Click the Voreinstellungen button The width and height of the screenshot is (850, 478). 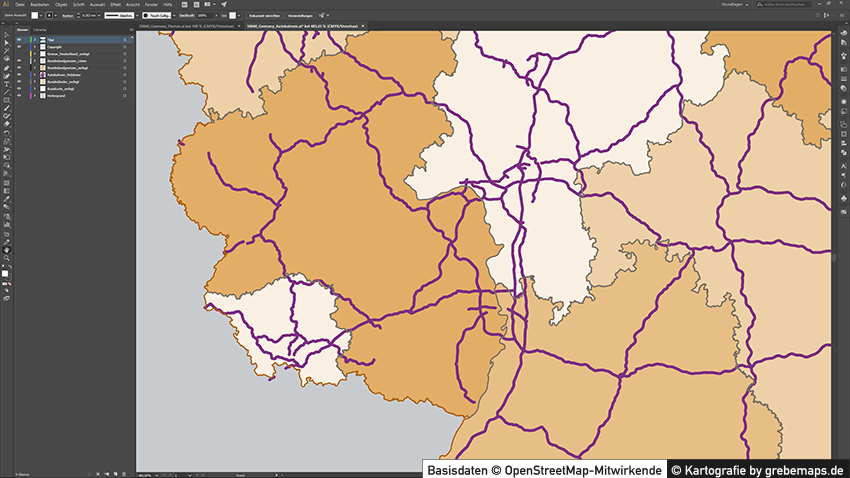pos(305,15)
